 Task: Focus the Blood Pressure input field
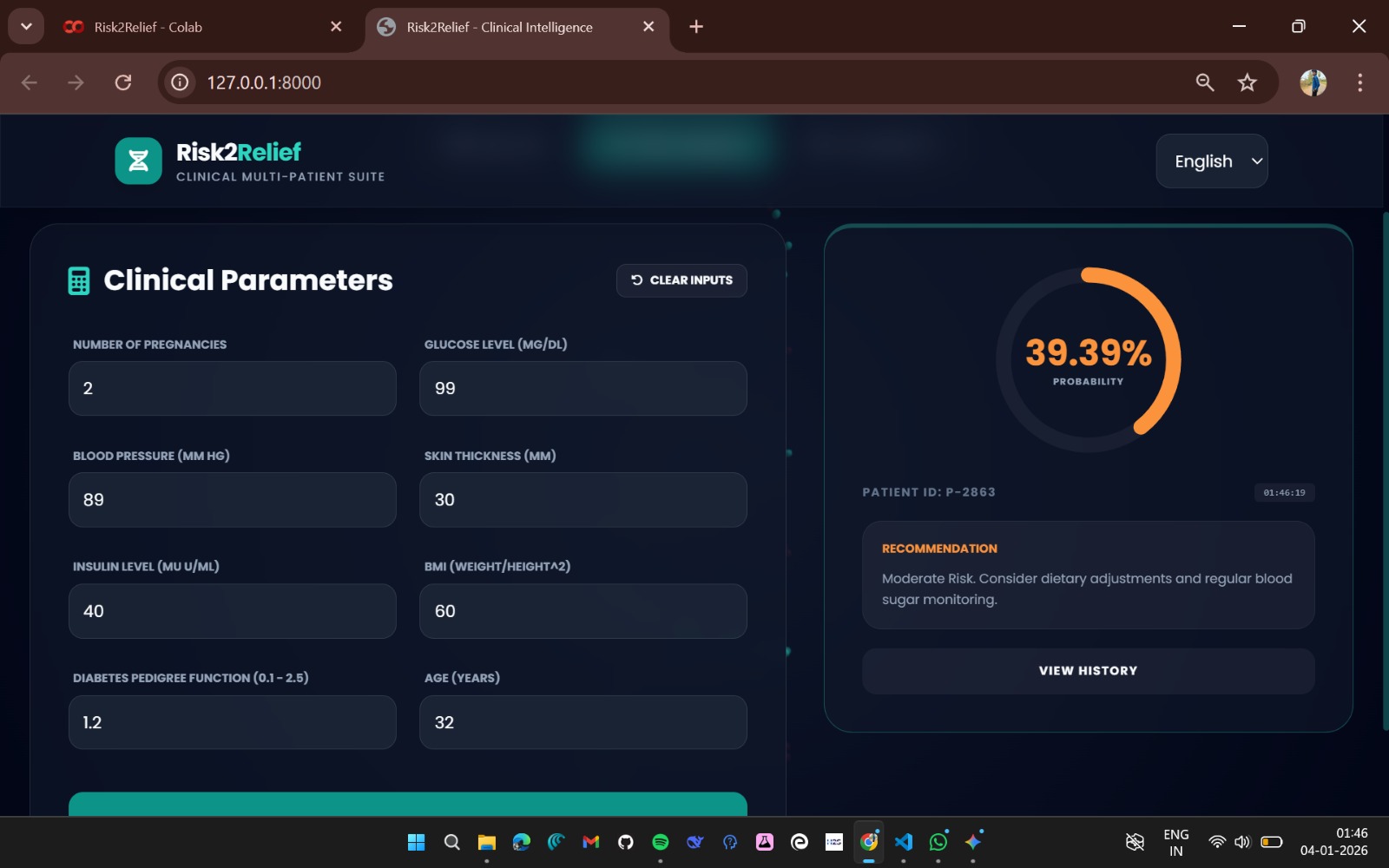coord(233,500)
